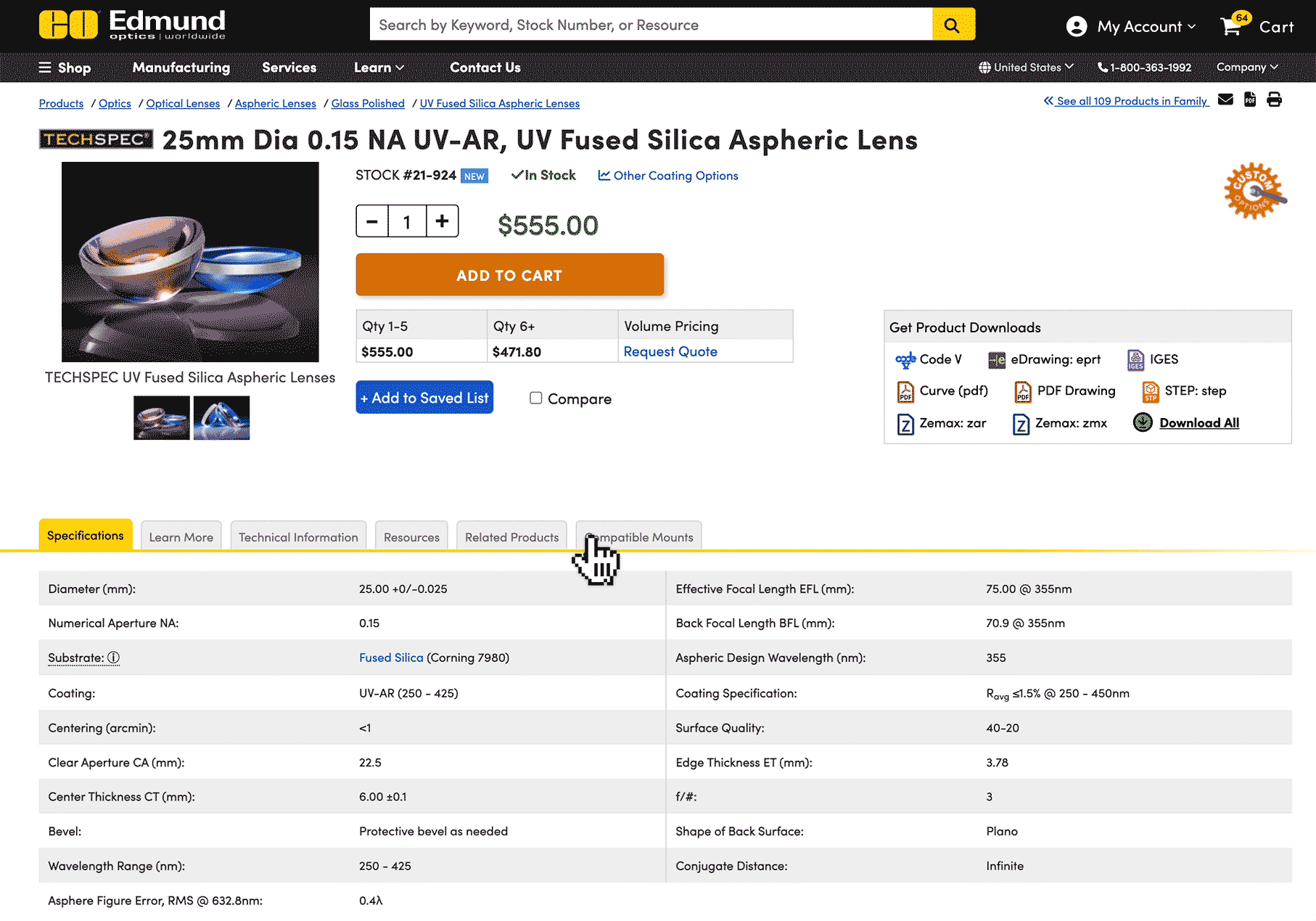Click the yellow search magnifier button

pos(953,25)
